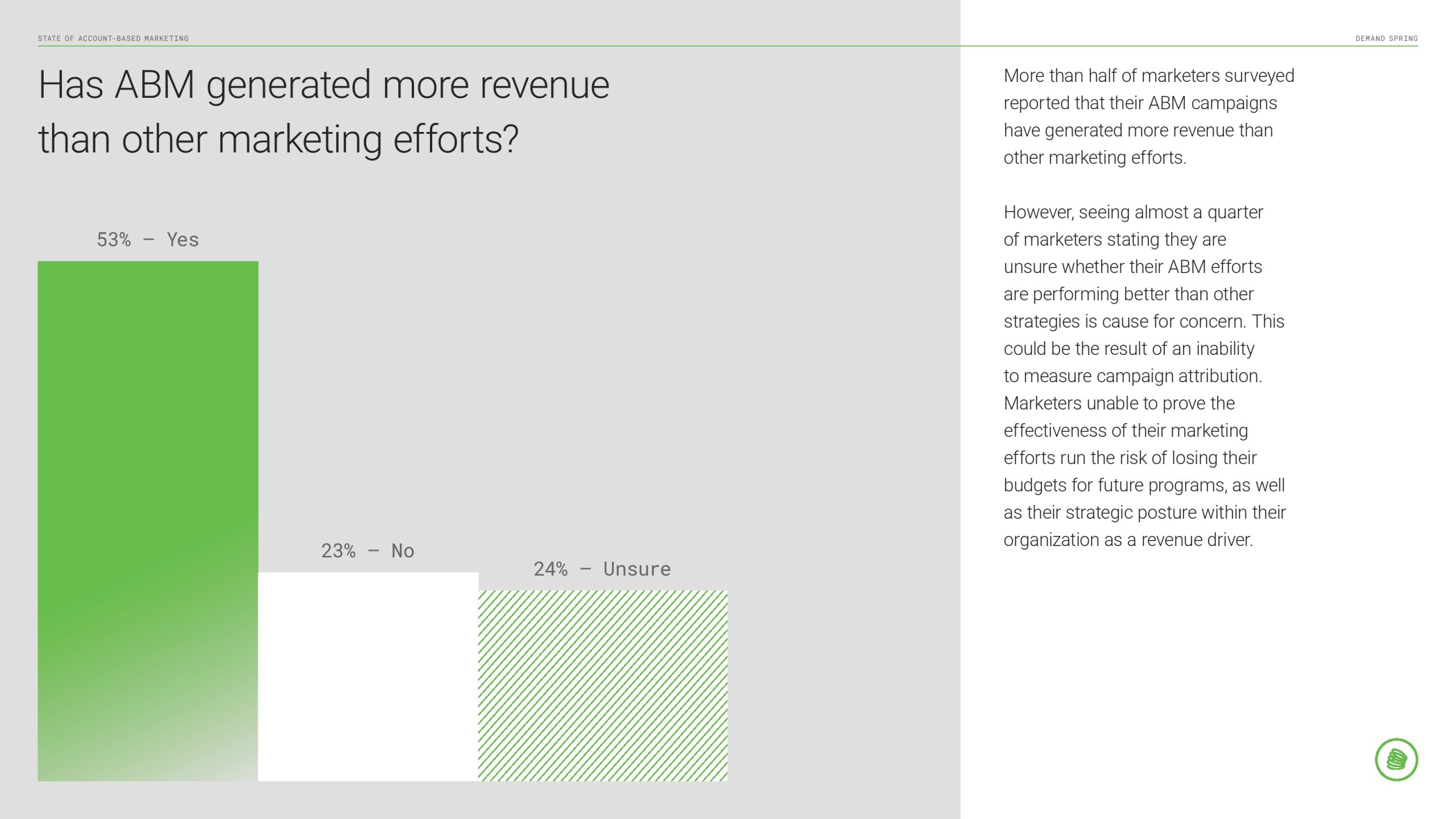Click the 'Marketers unable to prove the' line
Viewport: 1456px width, 819px height.
click(1119, 403)
